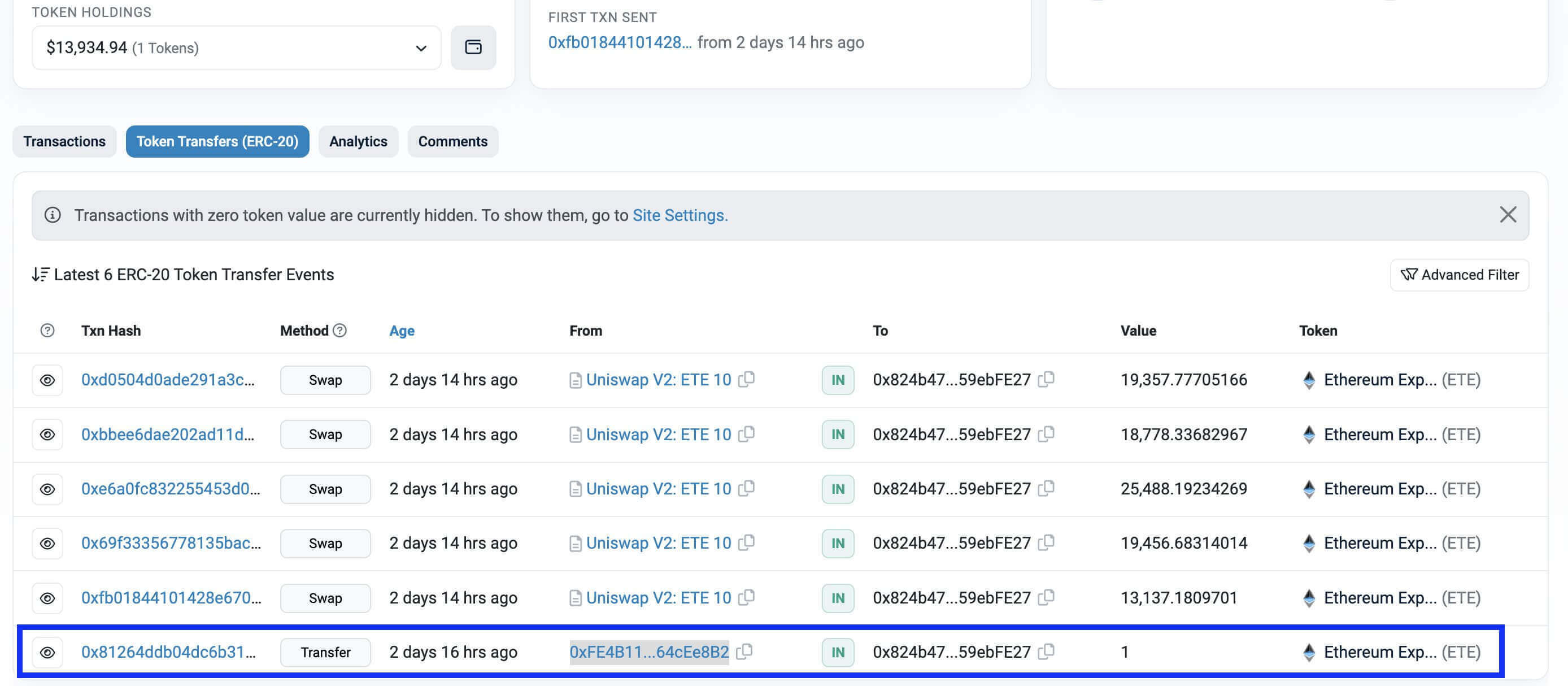The height and width of the screenshot is (686, 1568).
Task: Open transaction hash 0xbbee6dae202ad11d...
Action: [168, 435]
